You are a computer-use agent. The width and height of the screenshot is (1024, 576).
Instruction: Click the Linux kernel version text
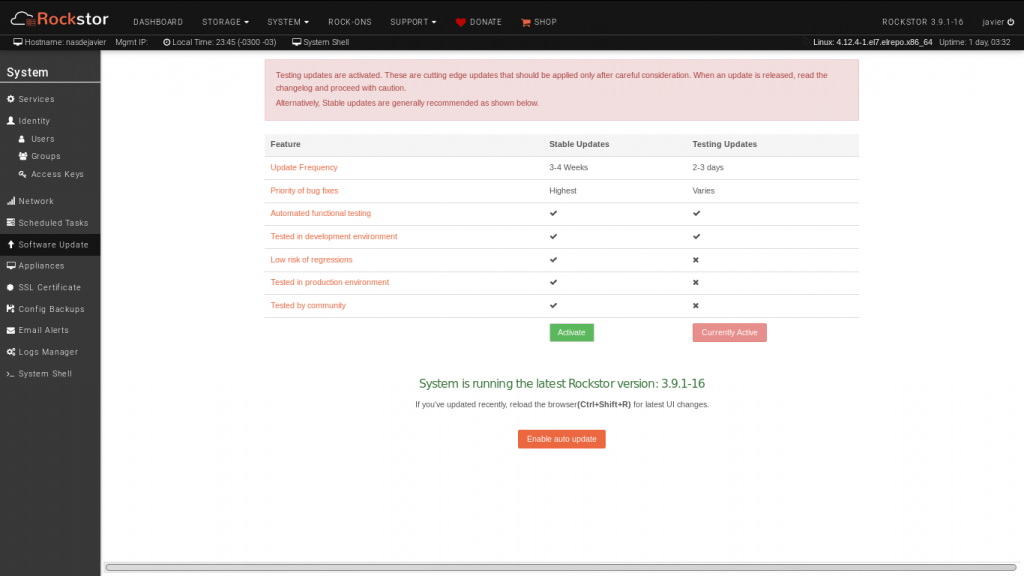point(872,42)
